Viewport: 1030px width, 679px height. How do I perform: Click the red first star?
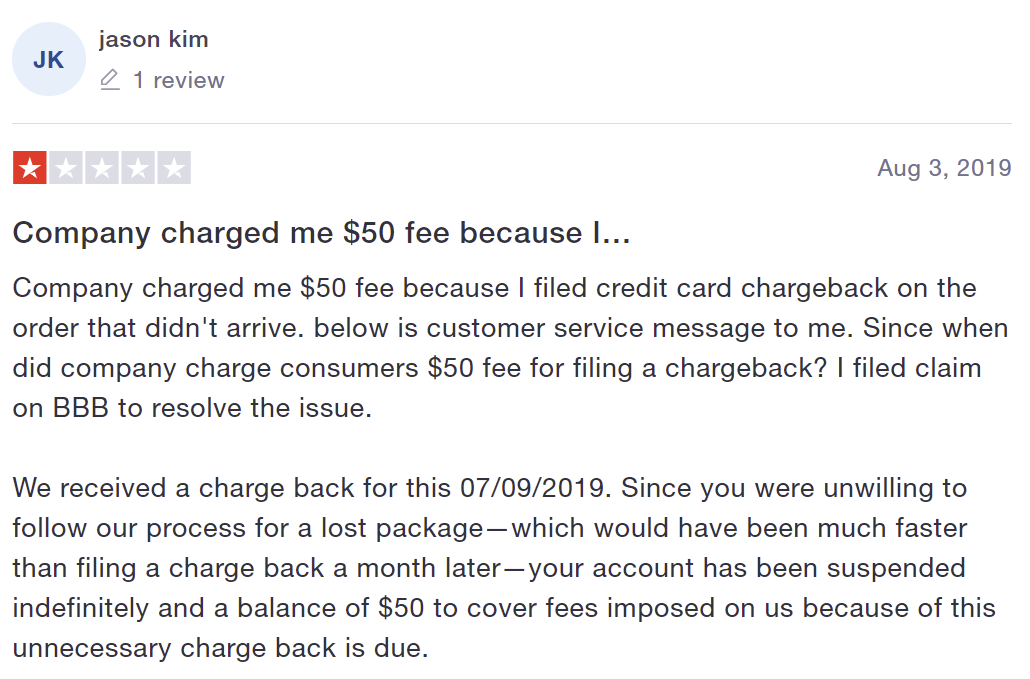[30, 168]
